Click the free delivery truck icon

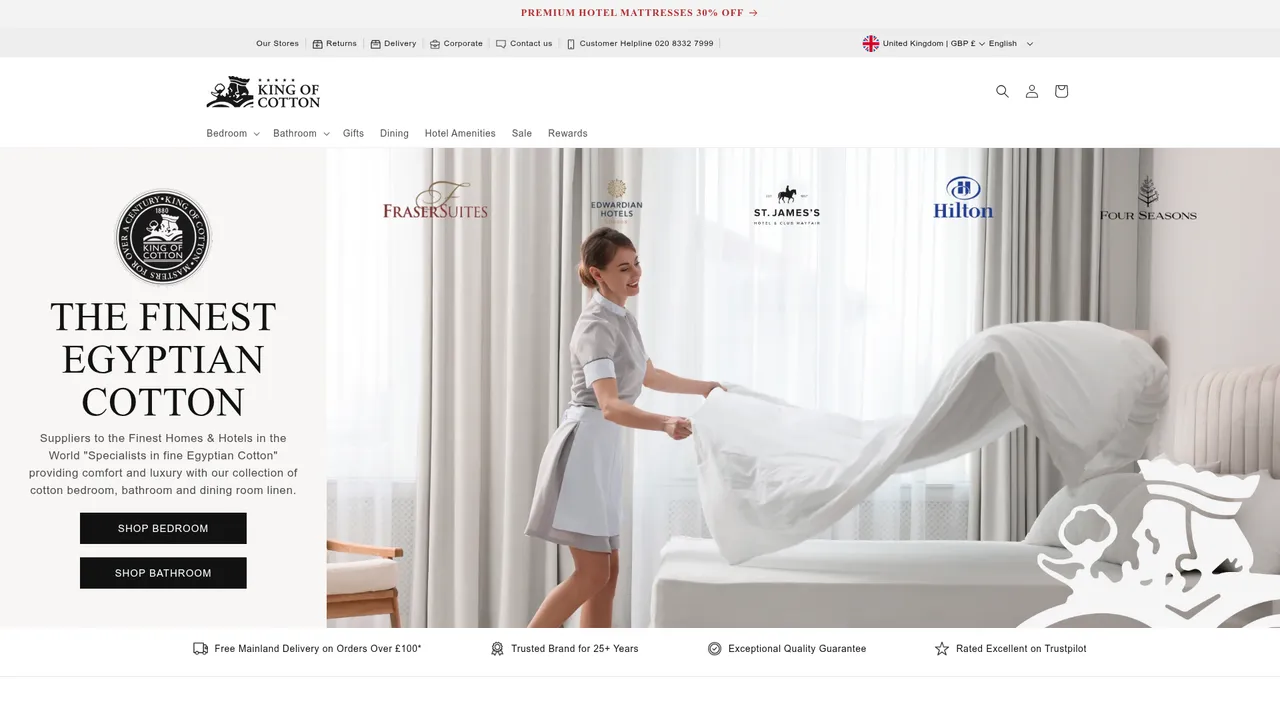point(200,648)
